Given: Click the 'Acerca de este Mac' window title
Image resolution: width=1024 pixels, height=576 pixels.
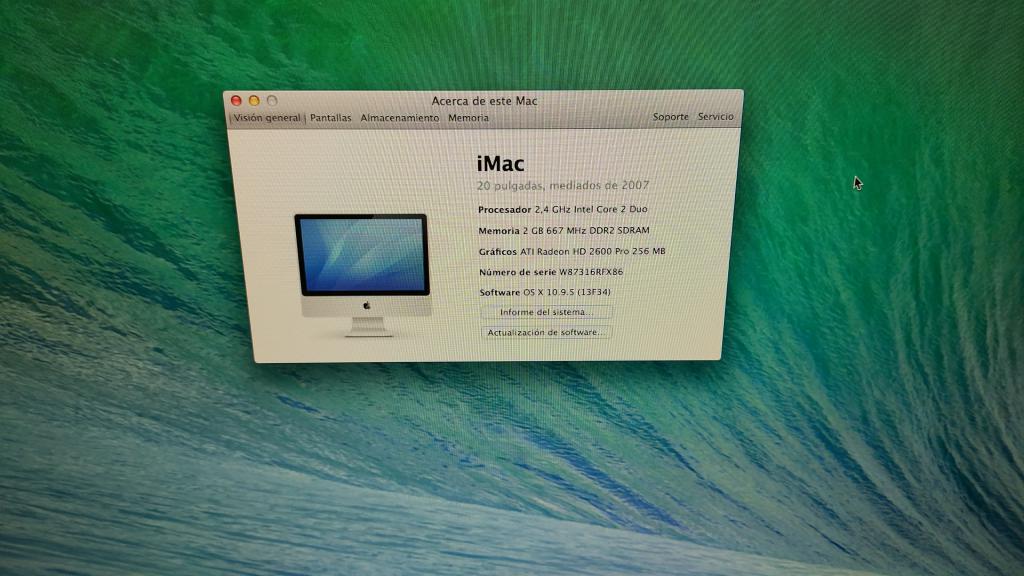Looking at the screenshot, I should click(485, 101).
